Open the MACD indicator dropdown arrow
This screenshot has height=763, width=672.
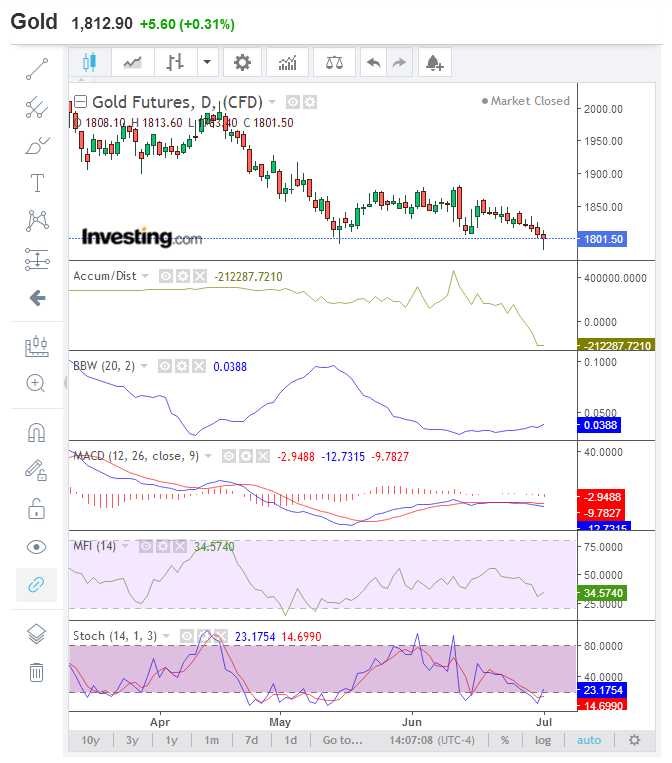point(208,456)
